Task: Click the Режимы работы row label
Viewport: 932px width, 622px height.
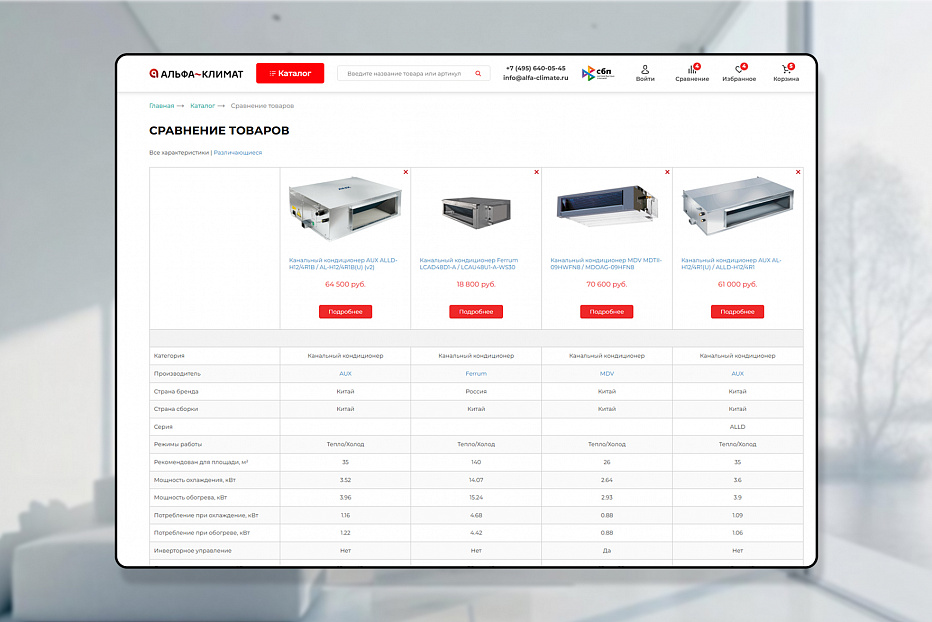Action: click(178, 444)
